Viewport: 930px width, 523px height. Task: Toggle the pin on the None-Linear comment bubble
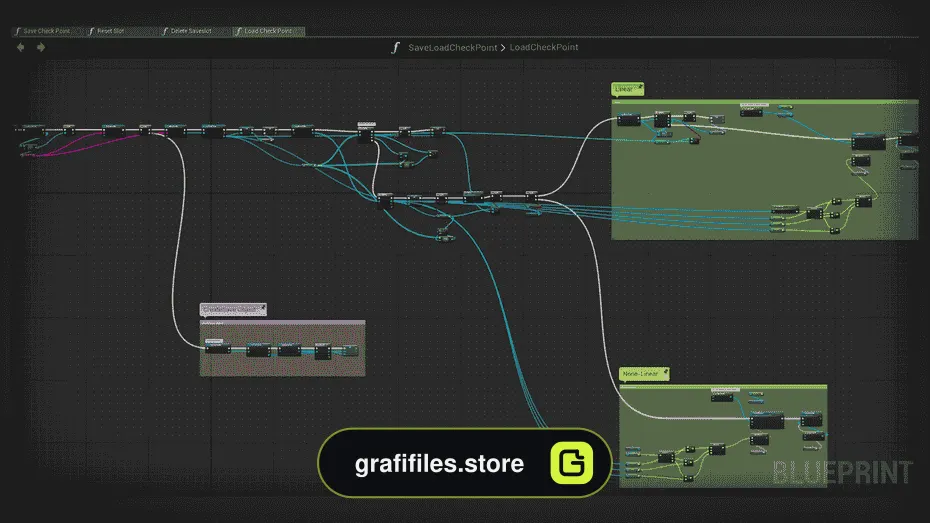coord(665,372)
